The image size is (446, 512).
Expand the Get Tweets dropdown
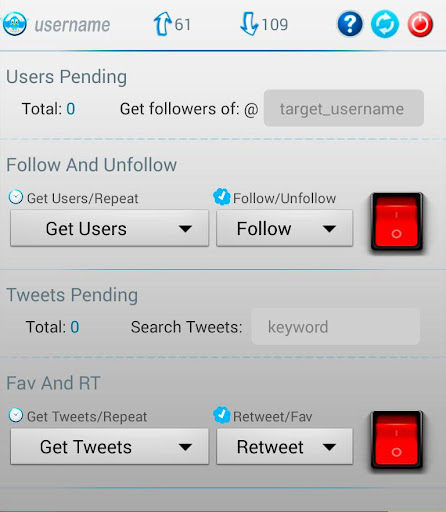(110, 447)
